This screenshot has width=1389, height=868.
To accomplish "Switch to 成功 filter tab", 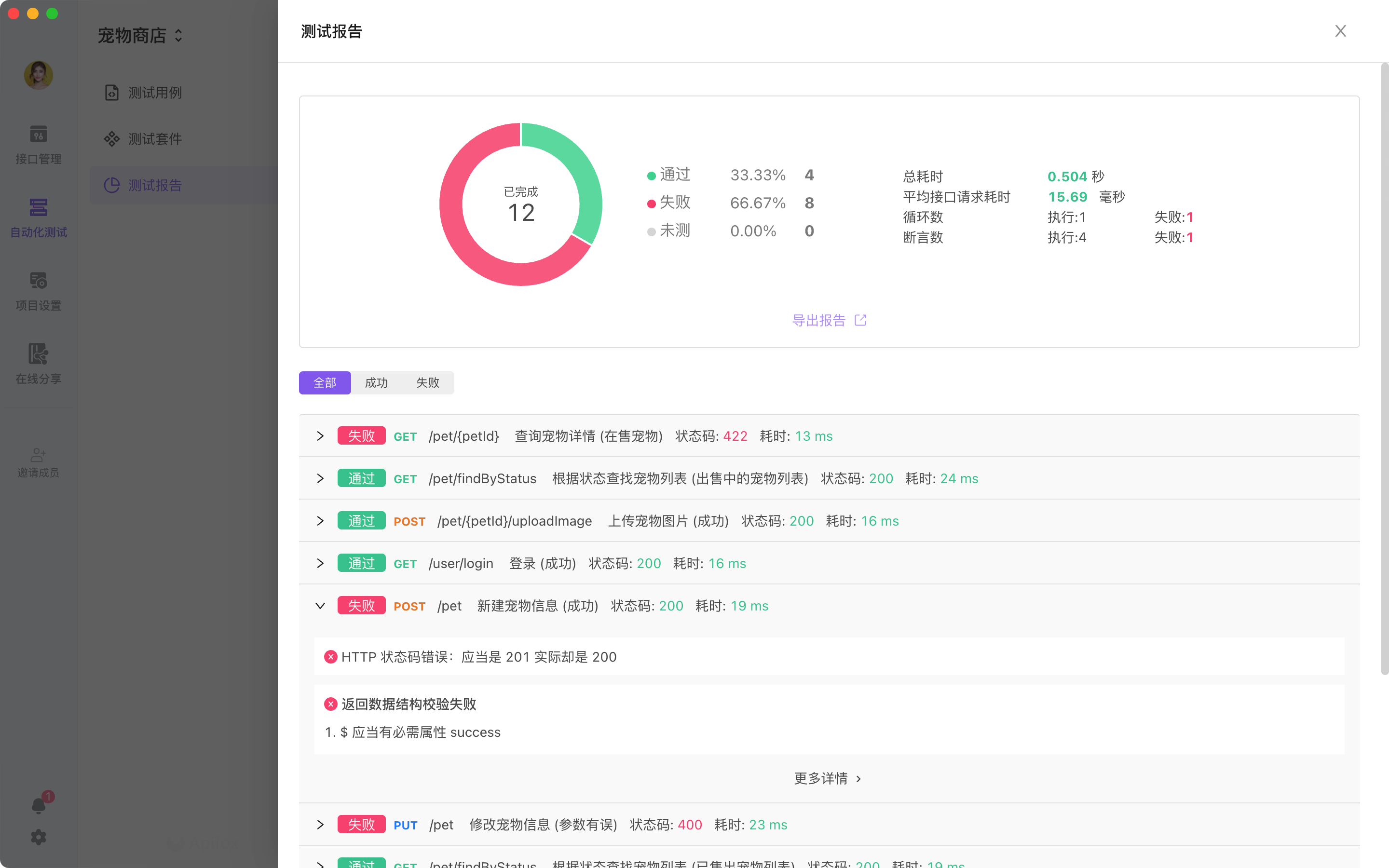I will 377,383.
